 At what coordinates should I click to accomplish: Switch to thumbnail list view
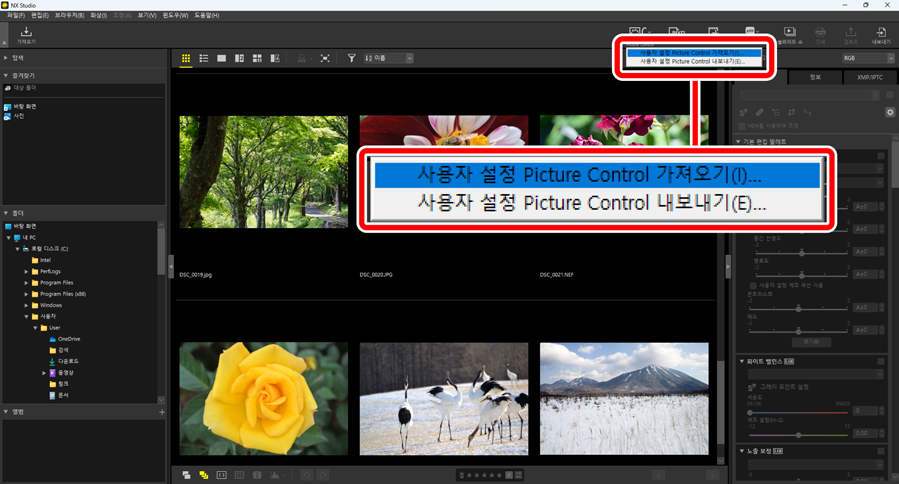point(204,59)
